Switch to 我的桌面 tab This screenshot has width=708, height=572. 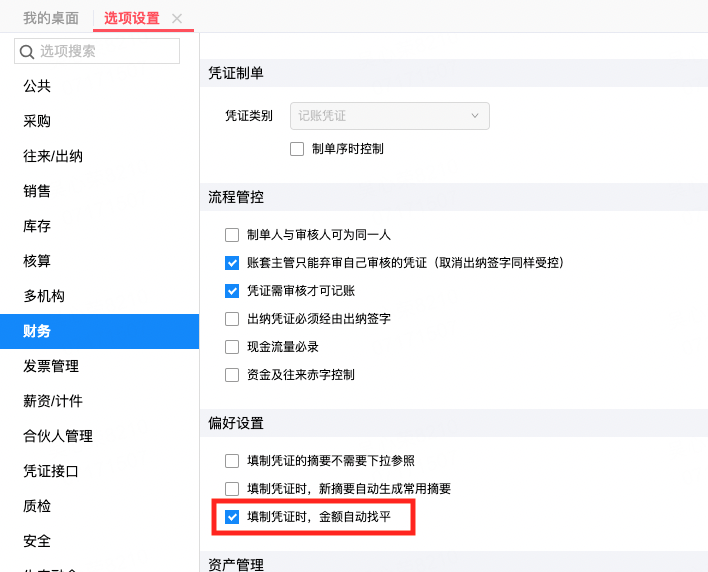pyautogui.click(x=49, y=19)
